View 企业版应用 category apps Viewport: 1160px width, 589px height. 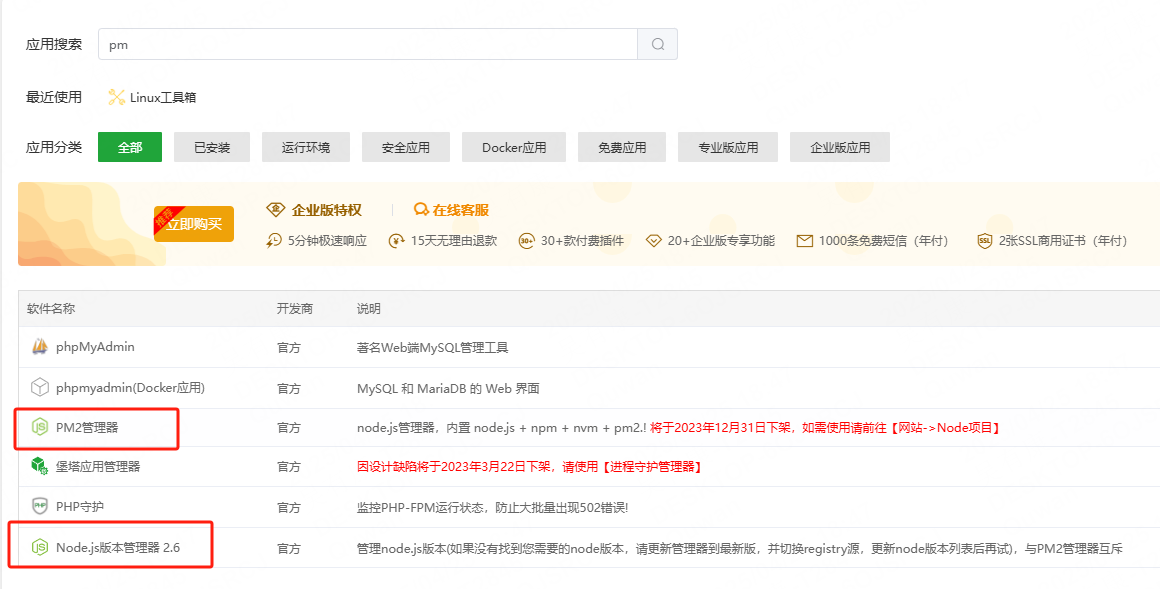[839, 146]
